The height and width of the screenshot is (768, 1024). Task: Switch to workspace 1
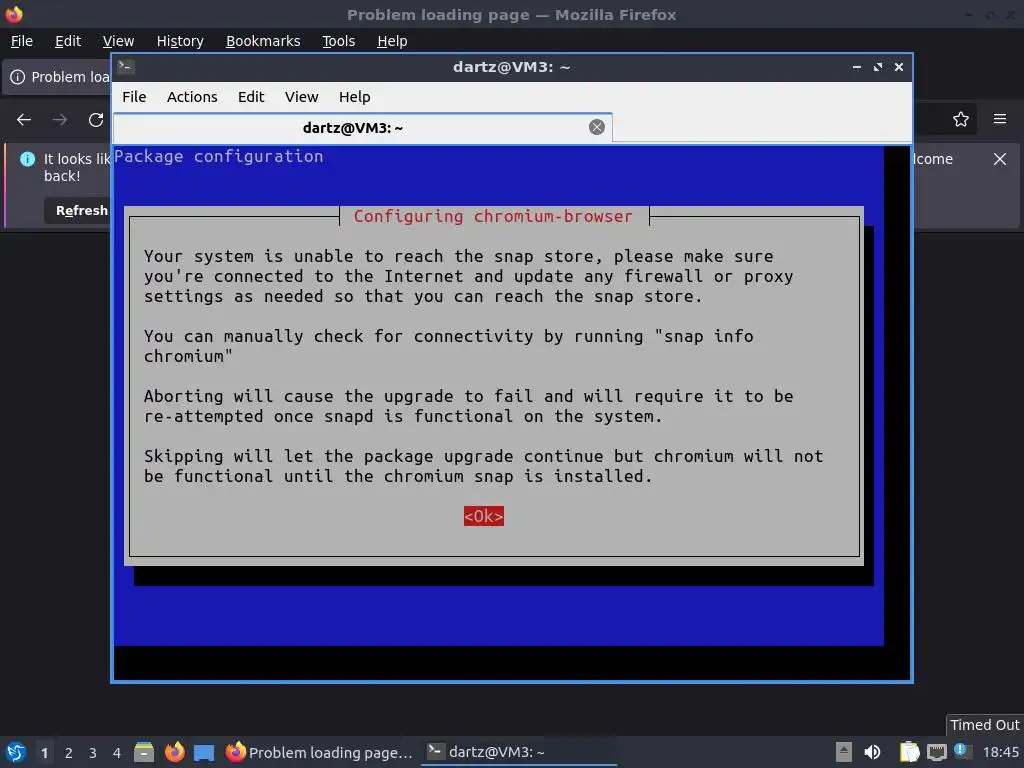pyautogui.click(x=44, y=752)
